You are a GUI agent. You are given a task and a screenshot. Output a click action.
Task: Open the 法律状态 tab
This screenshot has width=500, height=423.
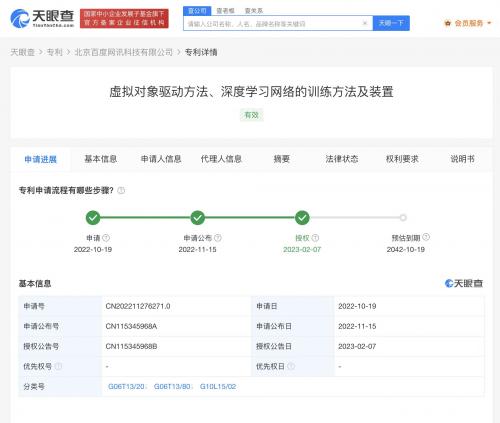point(342,159)
